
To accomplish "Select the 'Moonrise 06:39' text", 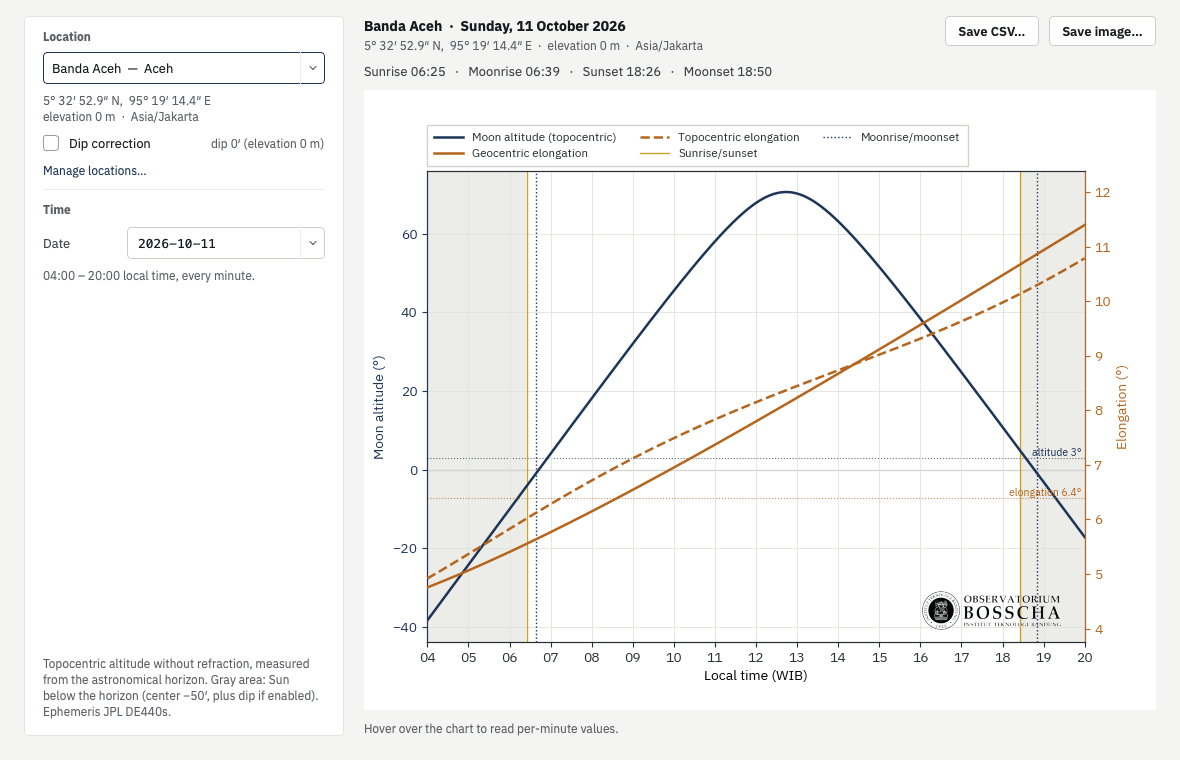I will 514,71.
